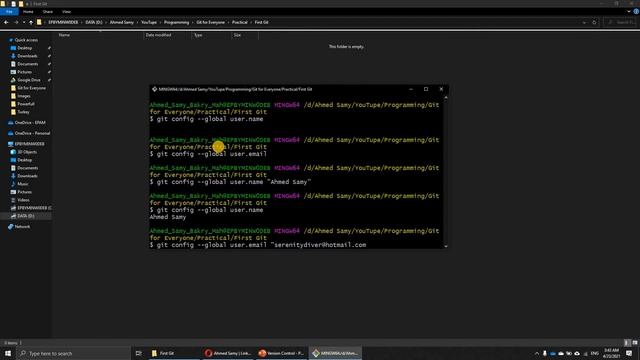Click the taskbar search box
640x360 pixels.
tap(73, 353)
